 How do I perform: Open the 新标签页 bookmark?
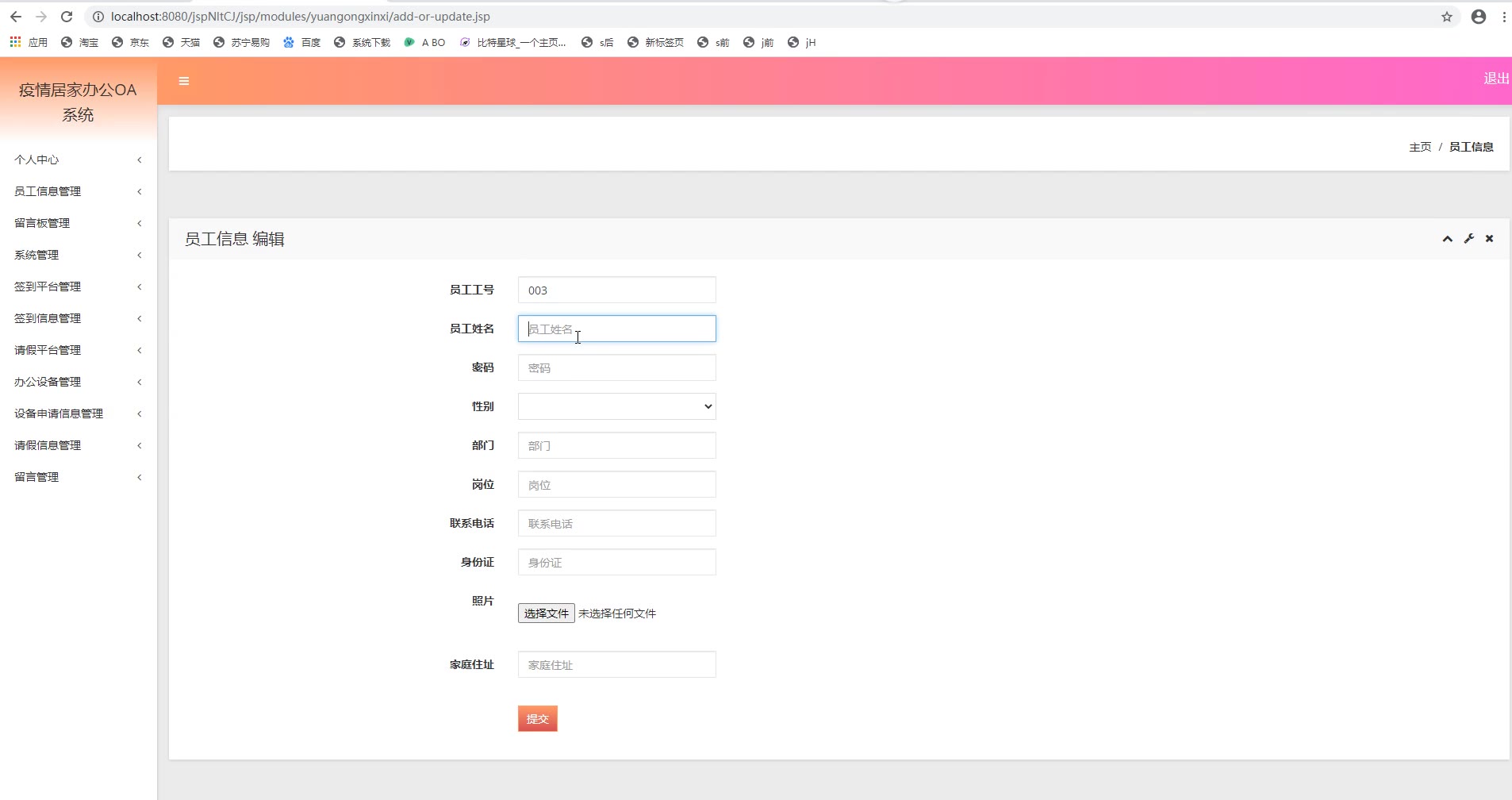click(655, 42)
